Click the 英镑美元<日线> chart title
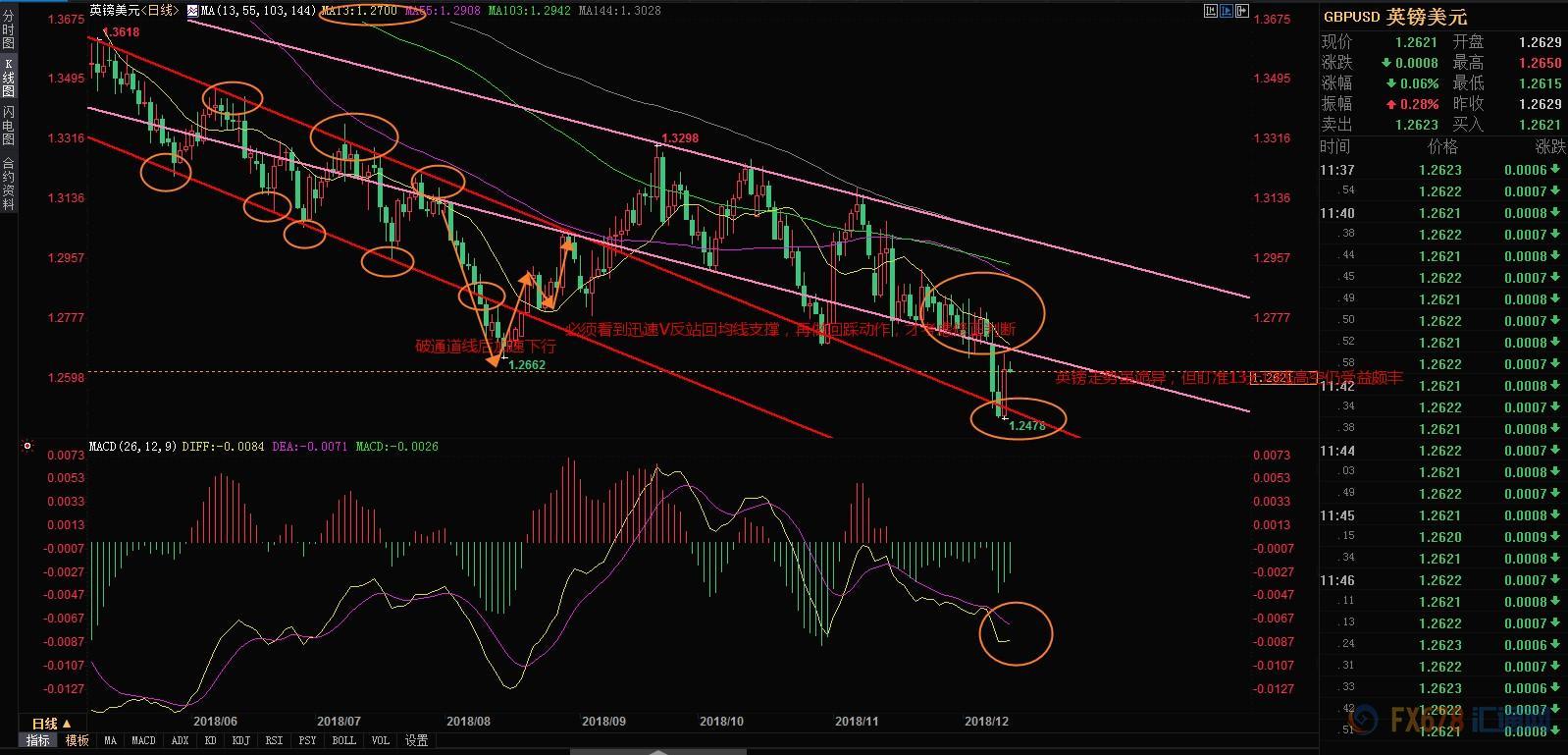 click(x=134, y=11)
